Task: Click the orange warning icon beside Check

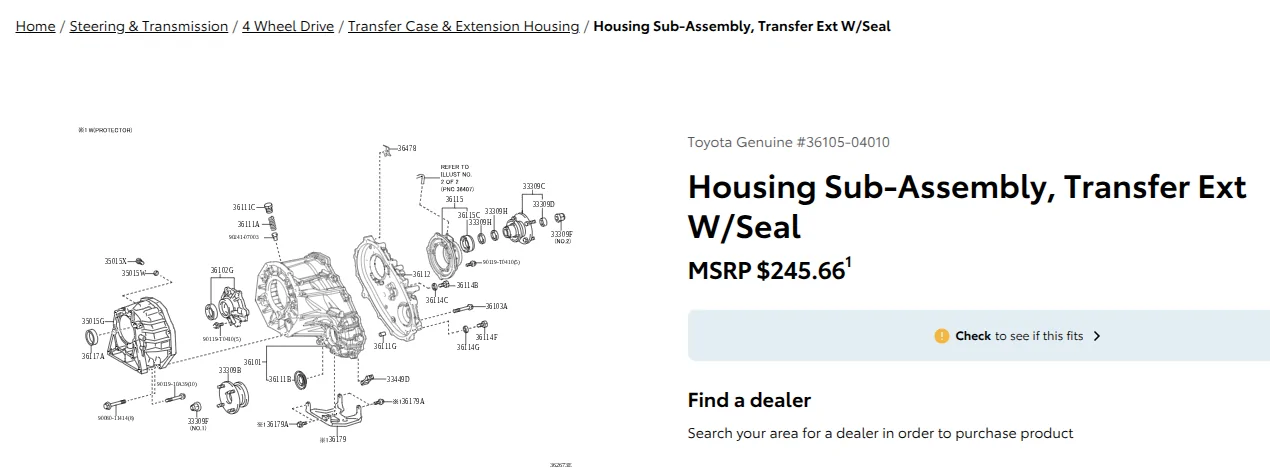Action: (x=941, y=336)
